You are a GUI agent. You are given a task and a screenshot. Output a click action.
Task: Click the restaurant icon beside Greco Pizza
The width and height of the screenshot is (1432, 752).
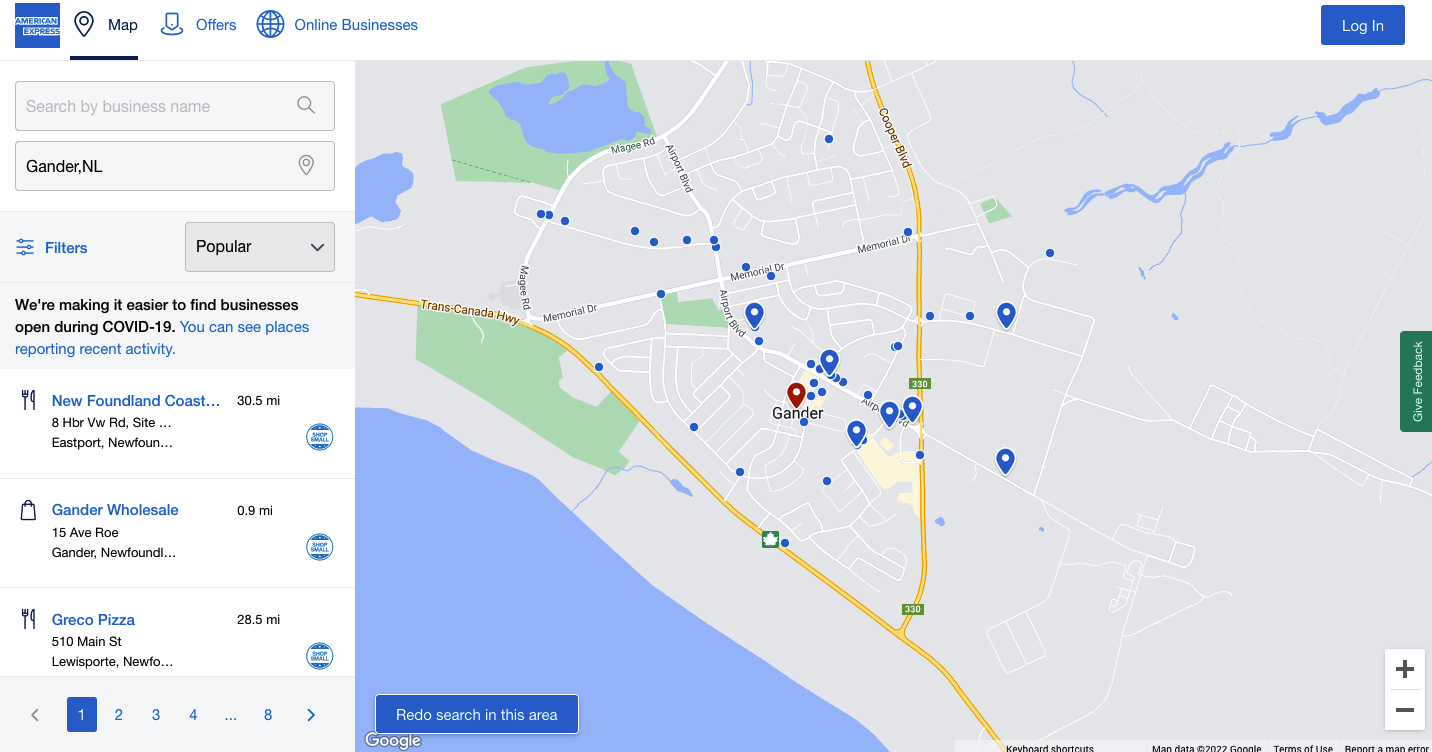click(28, 619)
